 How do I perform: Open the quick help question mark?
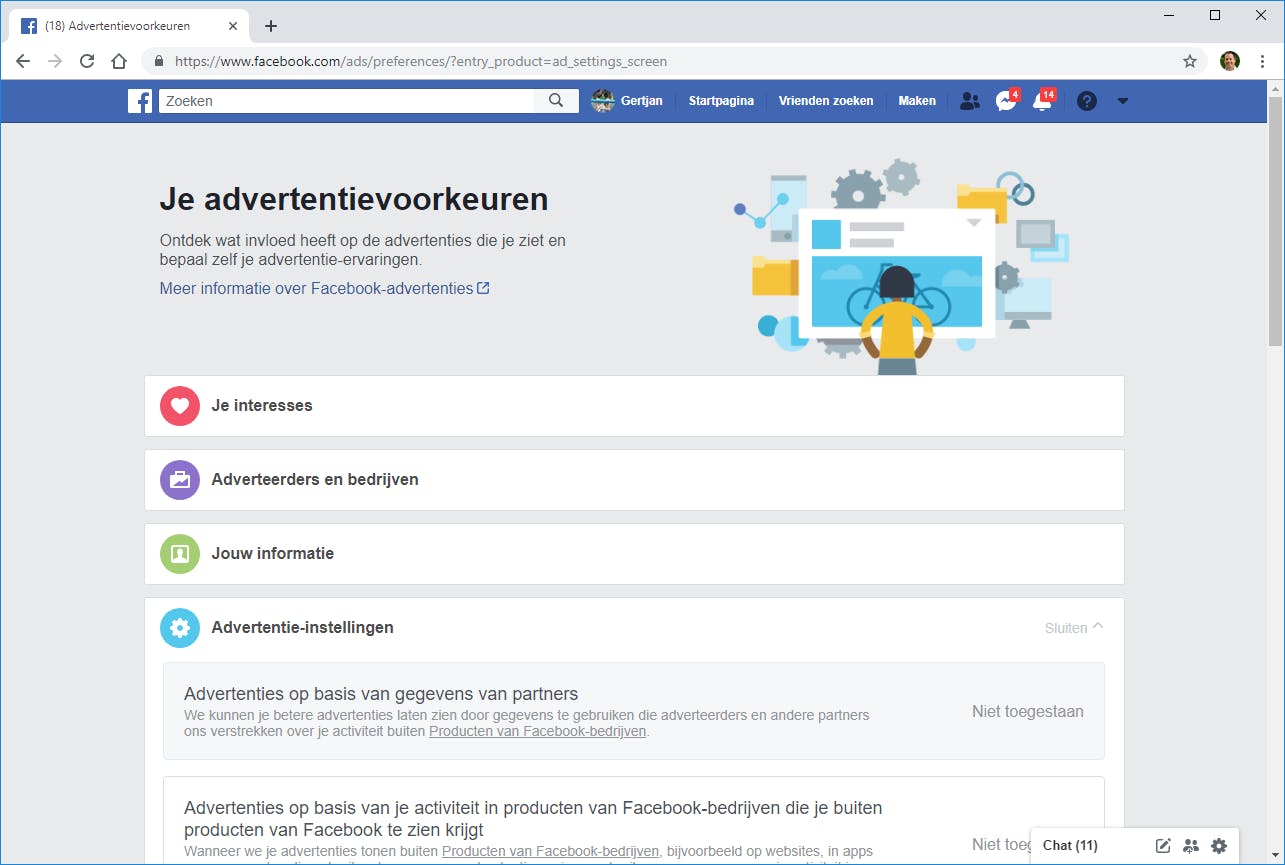point(1087,101)
